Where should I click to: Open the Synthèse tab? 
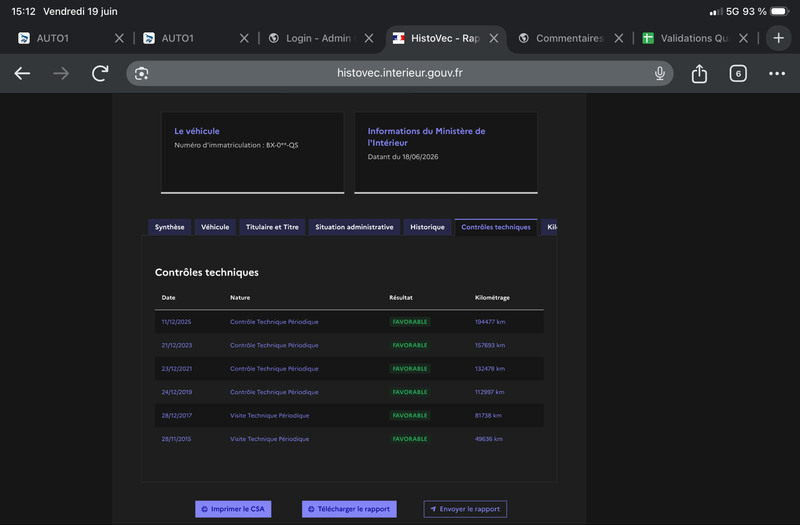coord(169,227)
